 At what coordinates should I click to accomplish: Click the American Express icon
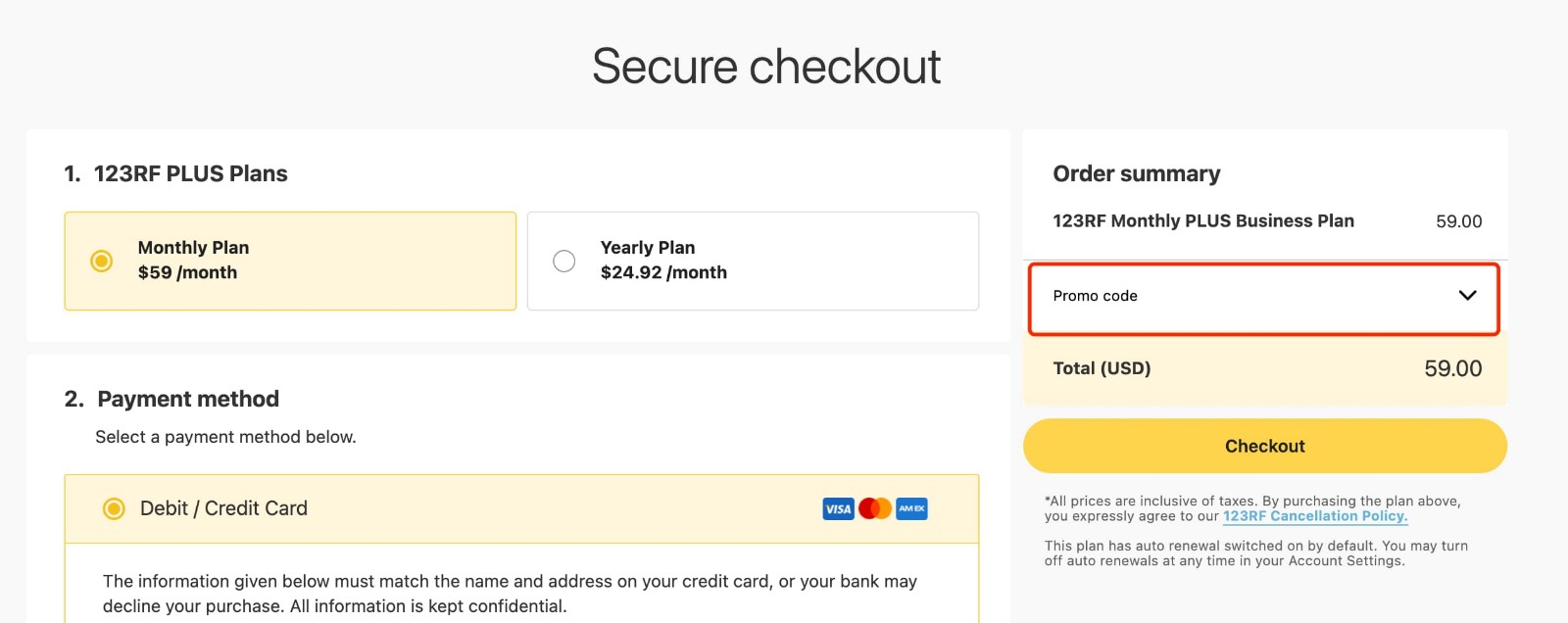click(913, 508)
